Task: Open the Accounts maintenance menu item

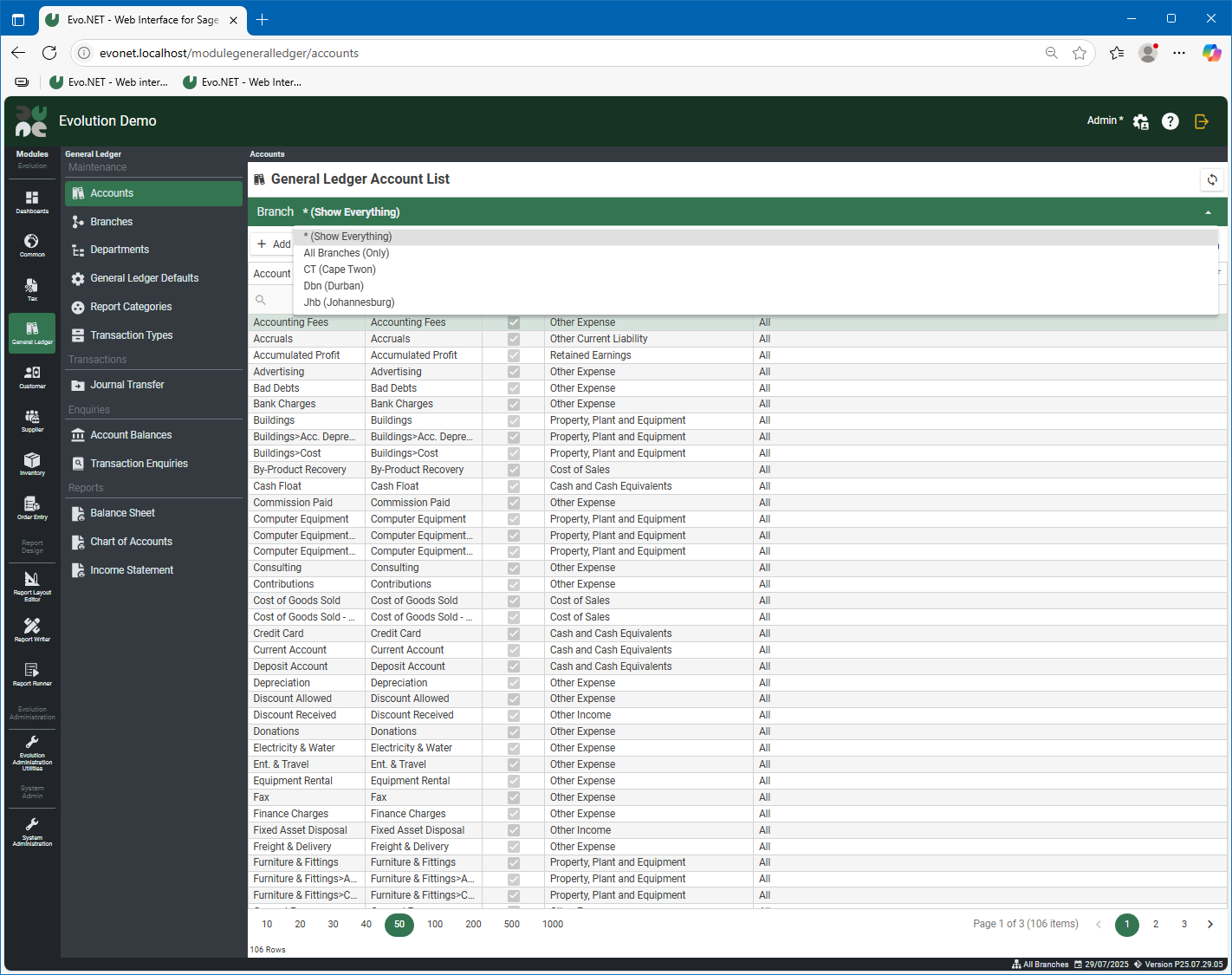Action: coord(153,193)
